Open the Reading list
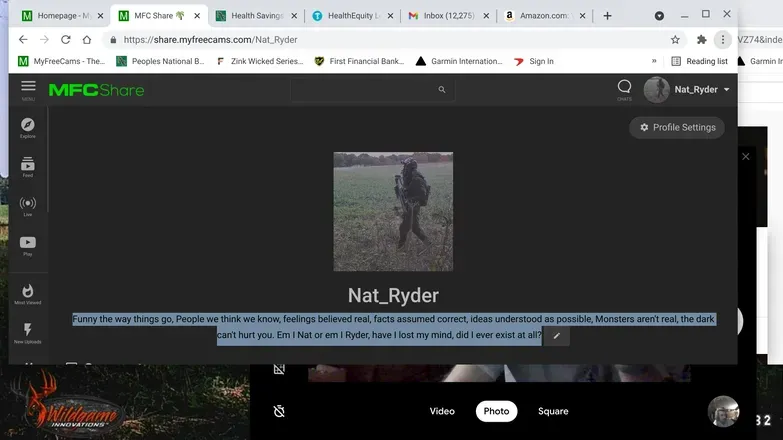The width and height of the screenshot is (783, 440). [x=700, y=61]
